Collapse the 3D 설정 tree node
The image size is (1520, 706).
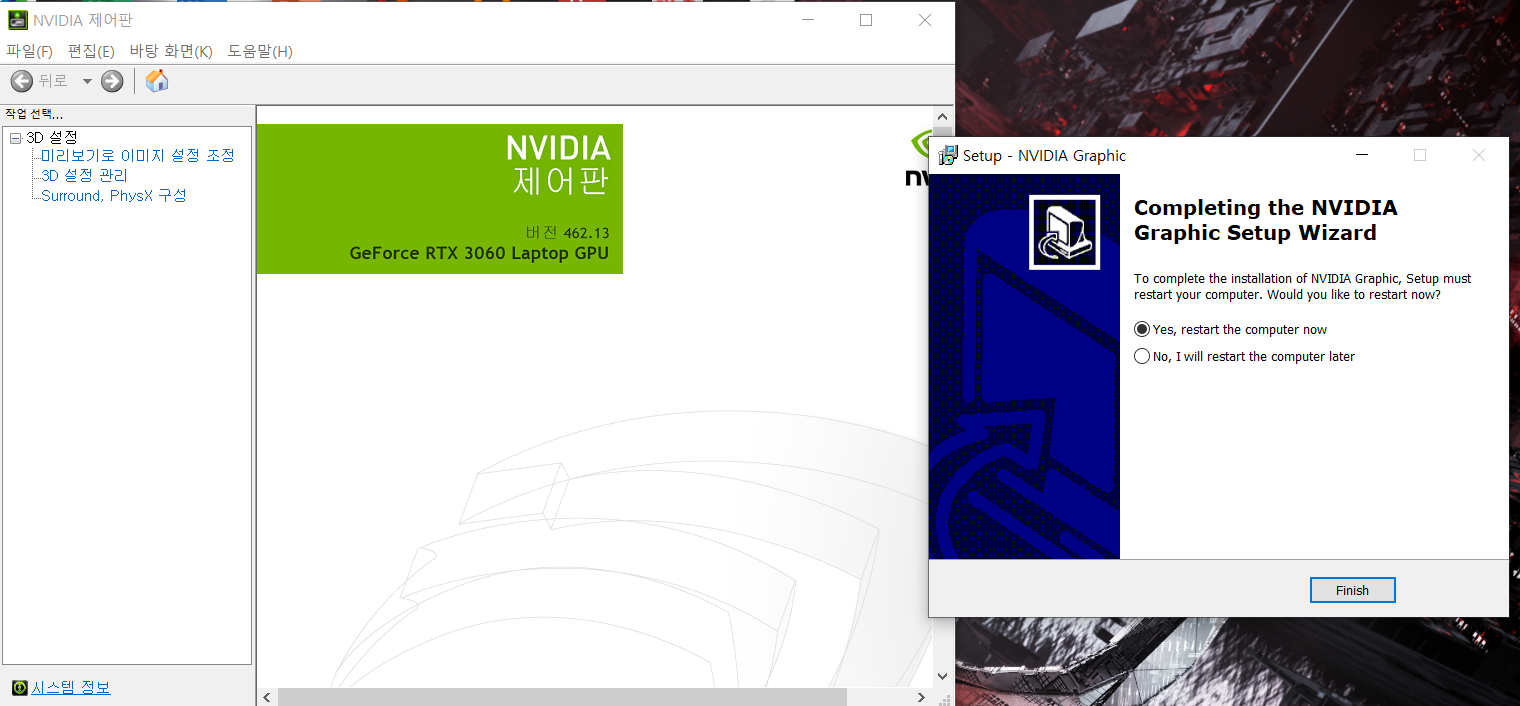[x=15, y=138]
